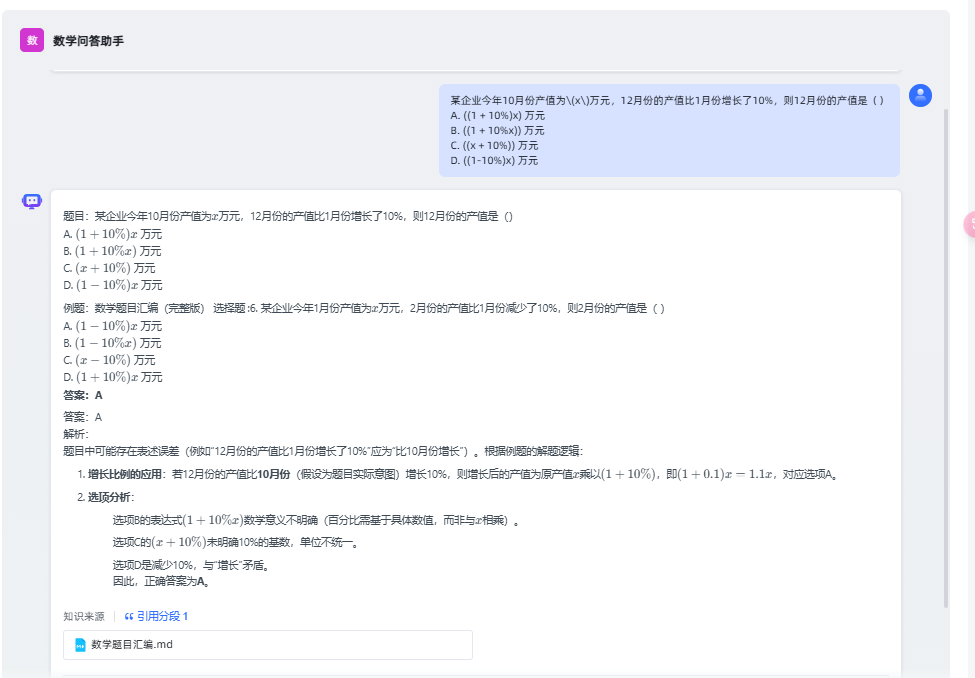975x678 pixels.
Task: Click the bold 答案: A line
Action: click(x=83, y=395)
